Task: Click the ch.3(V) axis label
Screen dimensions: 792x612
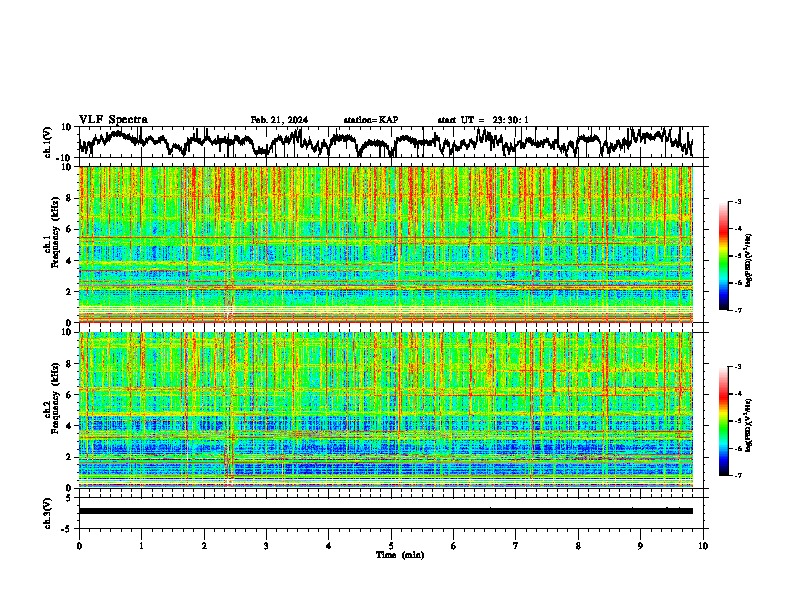Action: pos(48,513)
